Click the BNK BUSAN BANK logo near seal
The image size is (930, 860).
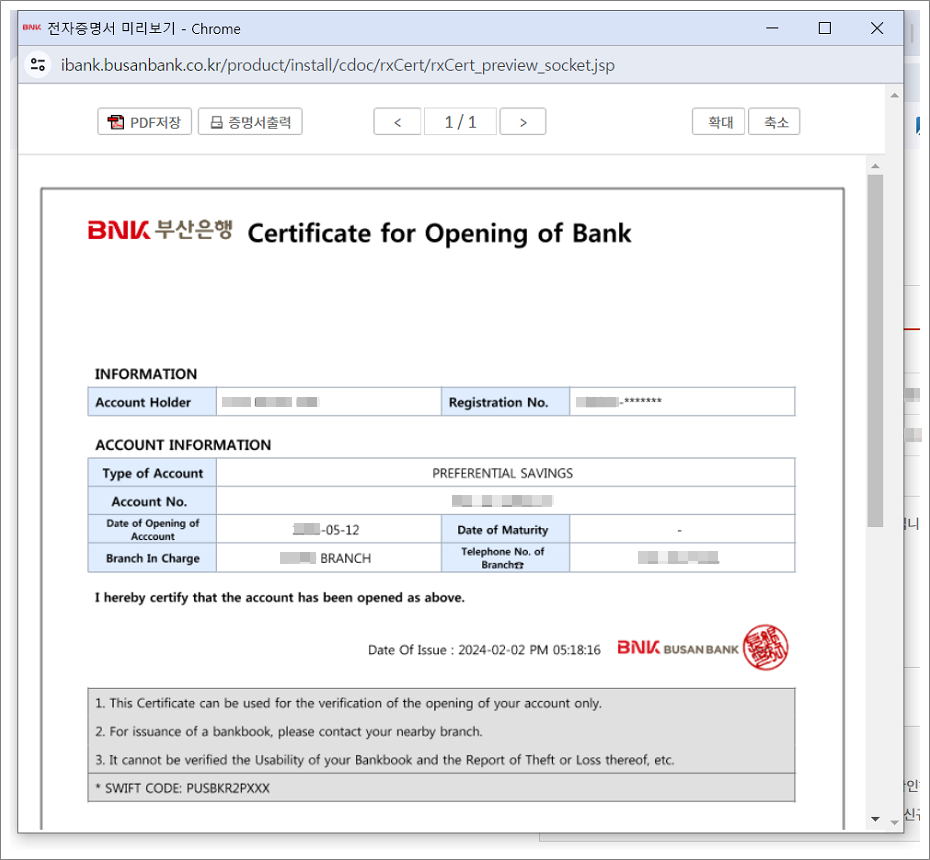(x=678, y=648)
